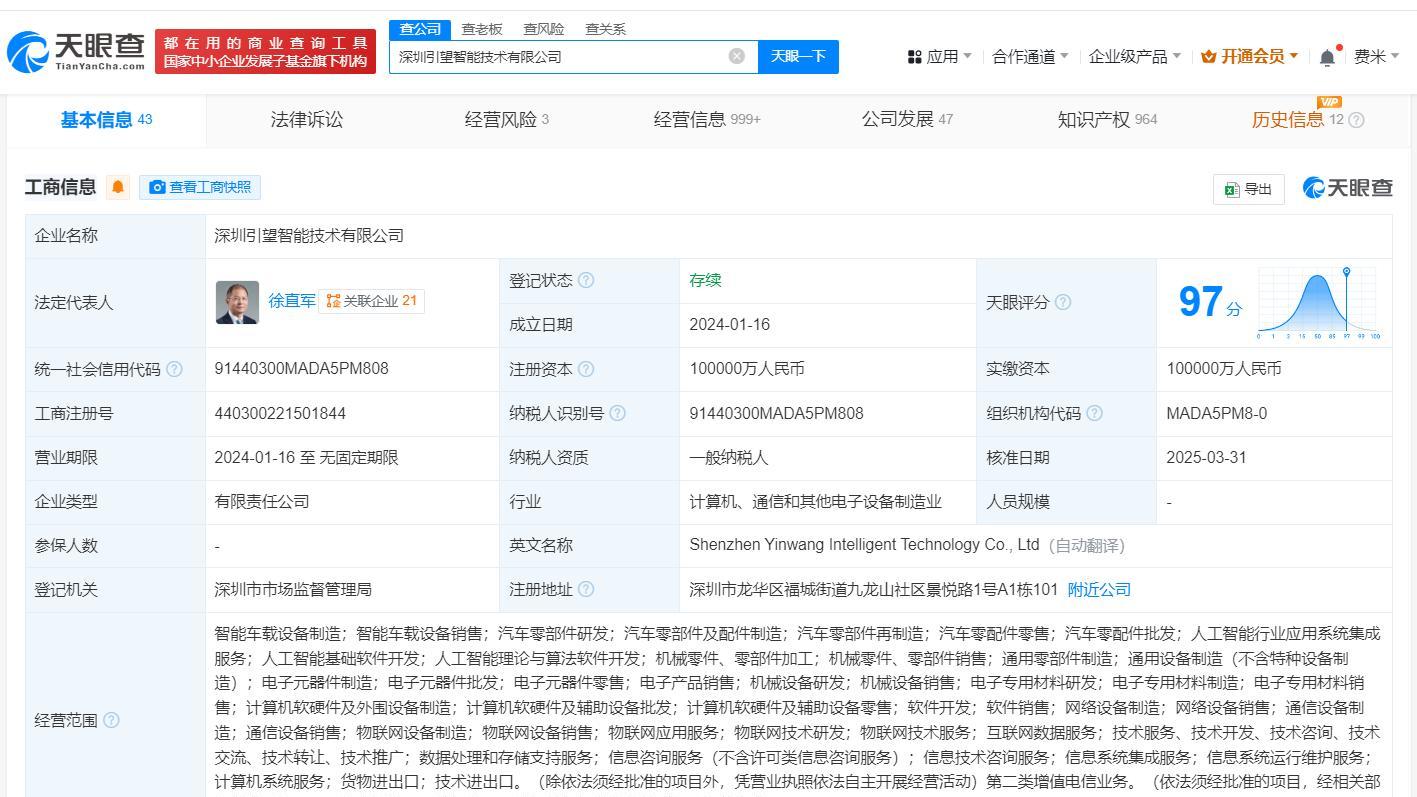Click the help icon next to 纳税人识别号
Viewport: 1417px width, 797px height.
click(618, 413)
